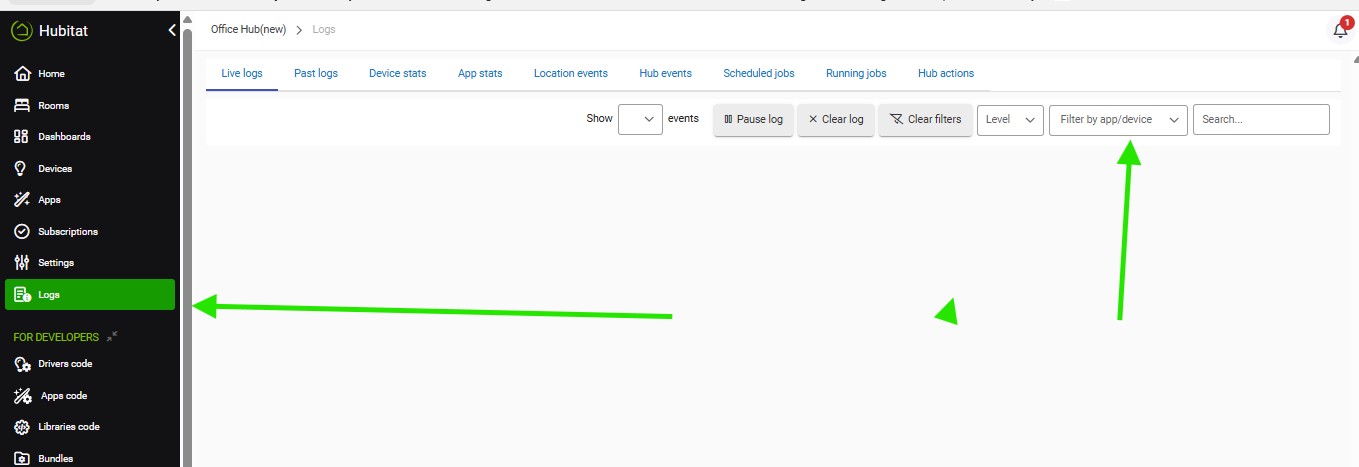Open the Device stats tab
The image size is (1359, 467).
pyautogui.click(x=398, y=73)
